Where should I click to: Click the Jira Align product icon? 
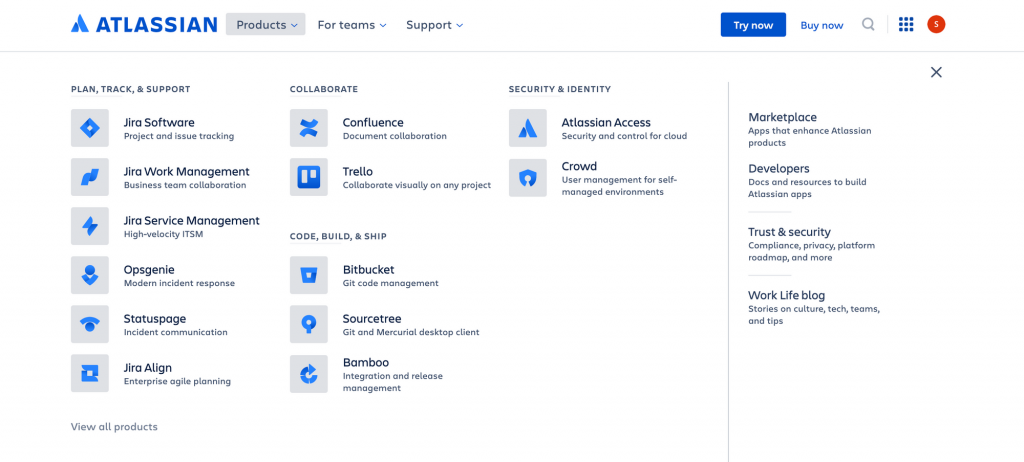pyautogui.click(x=89, y=373)
